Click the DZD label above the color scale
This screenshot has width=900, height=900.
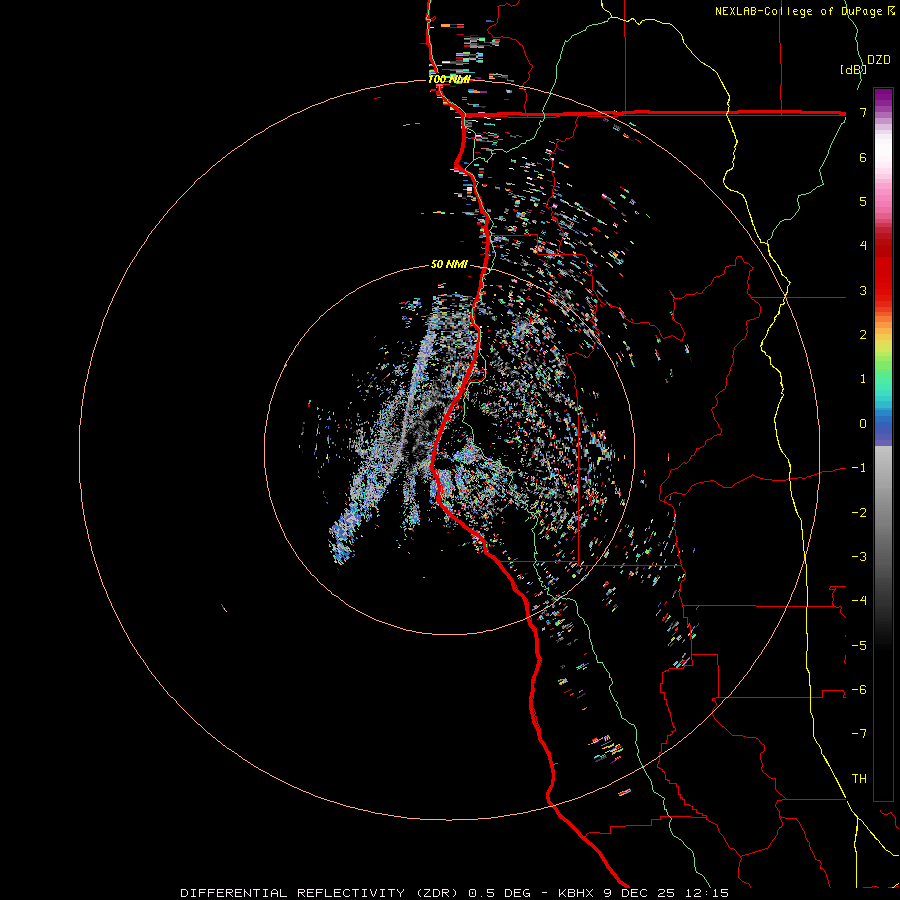(879, 60)
